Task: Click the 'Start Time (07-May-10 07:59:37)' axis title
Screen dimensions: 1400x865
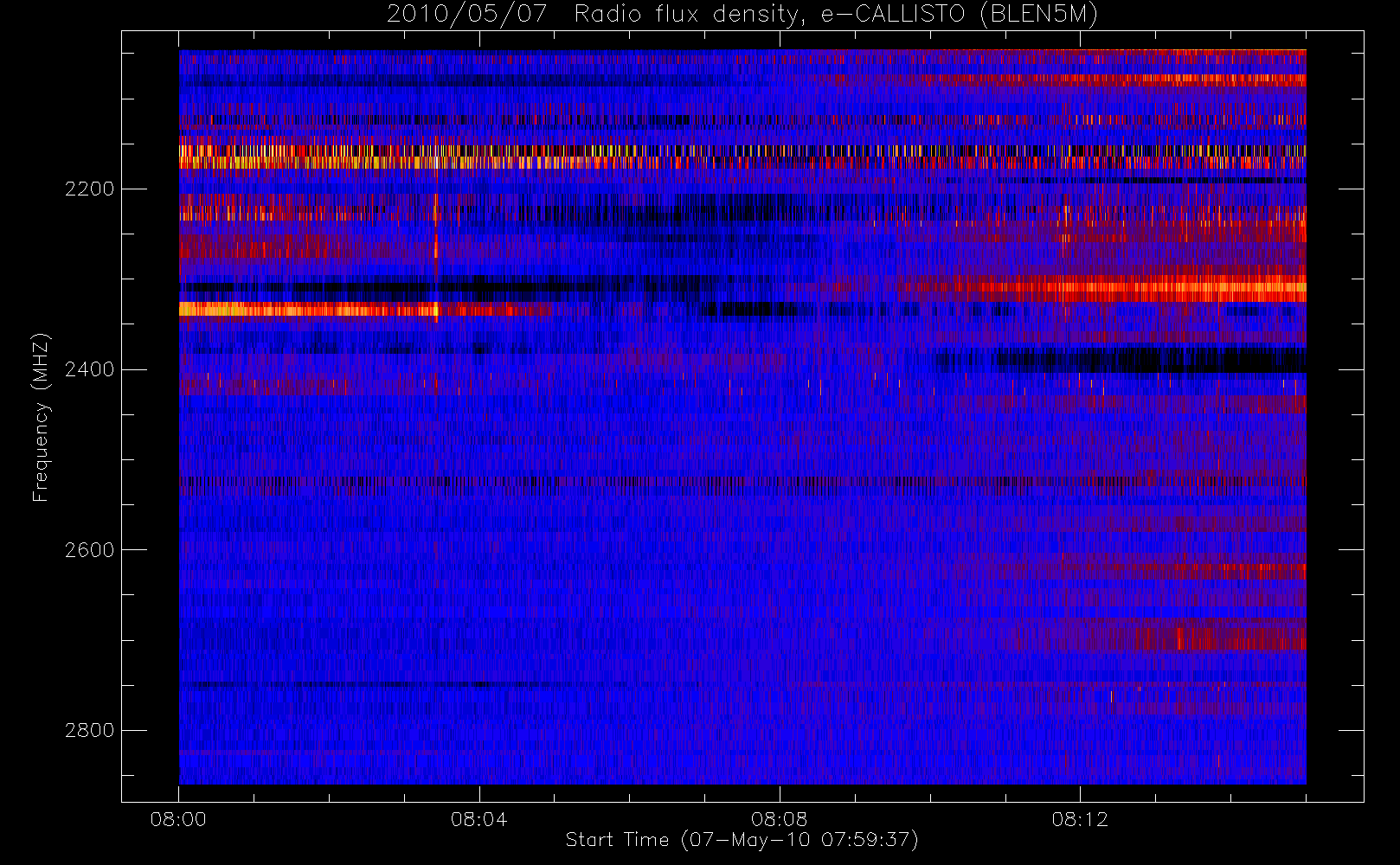Action: coord(742,840)
